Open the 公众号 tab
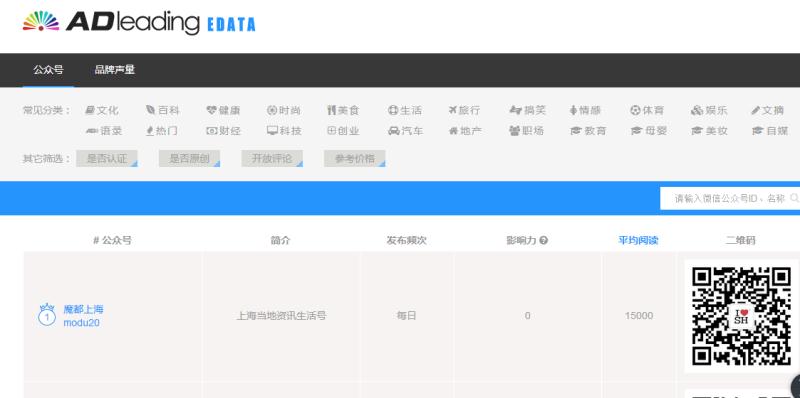800x398 pixels. 48,70
